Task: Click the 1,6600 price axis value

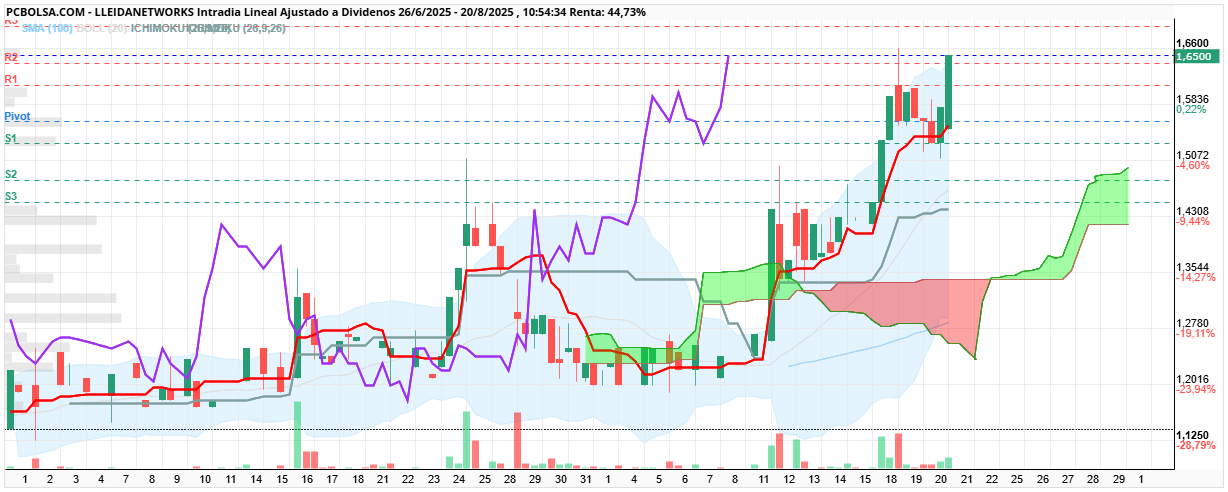Action: (x=1193, y=43)
